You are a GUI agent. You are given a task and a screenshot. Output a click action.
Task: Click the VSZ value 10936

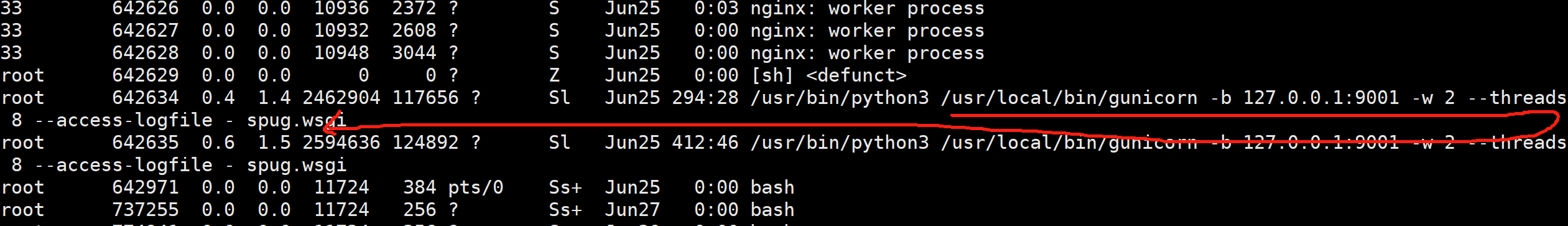341,9
